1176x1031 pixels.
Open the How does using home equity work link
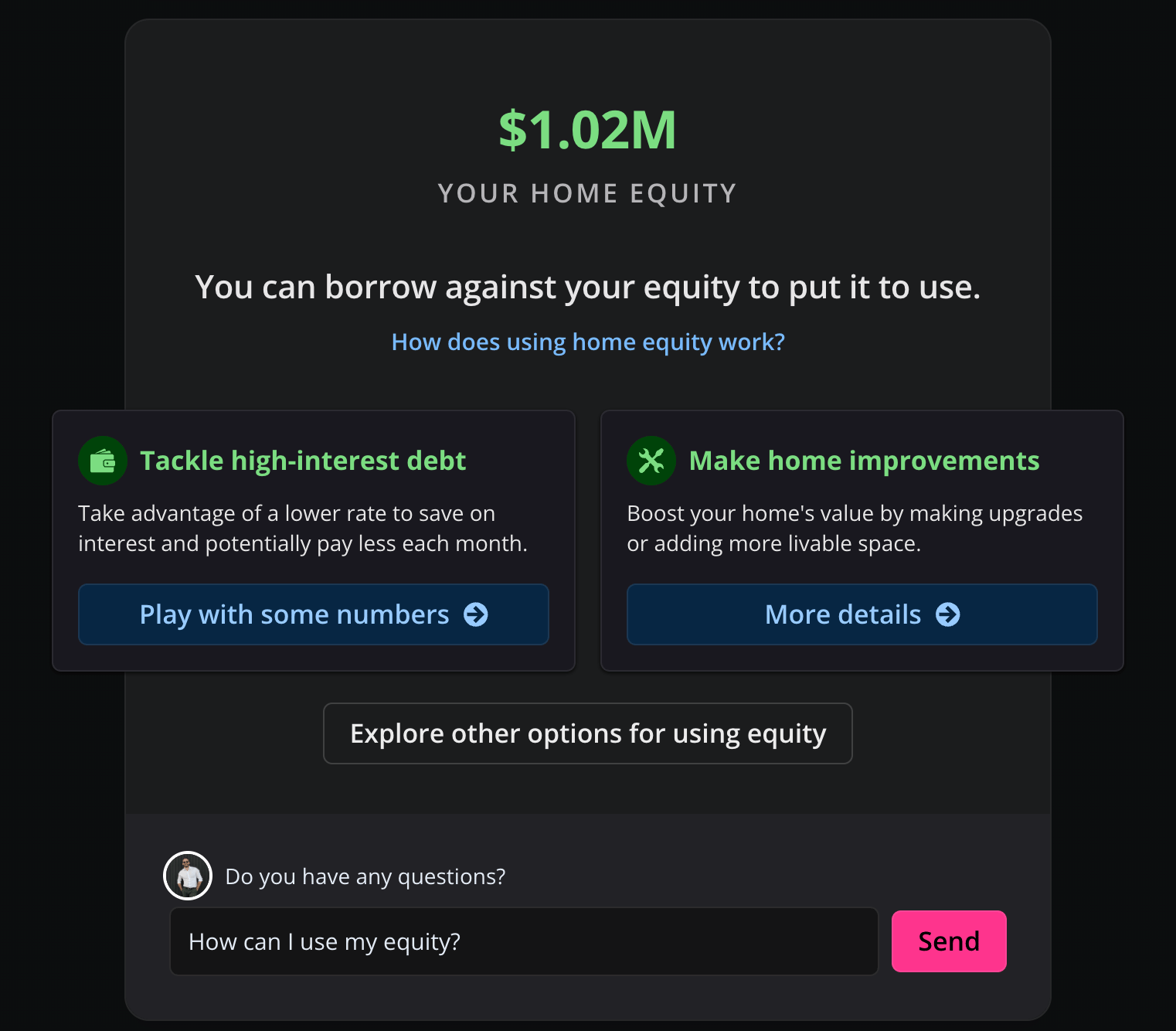pos(588,342)
